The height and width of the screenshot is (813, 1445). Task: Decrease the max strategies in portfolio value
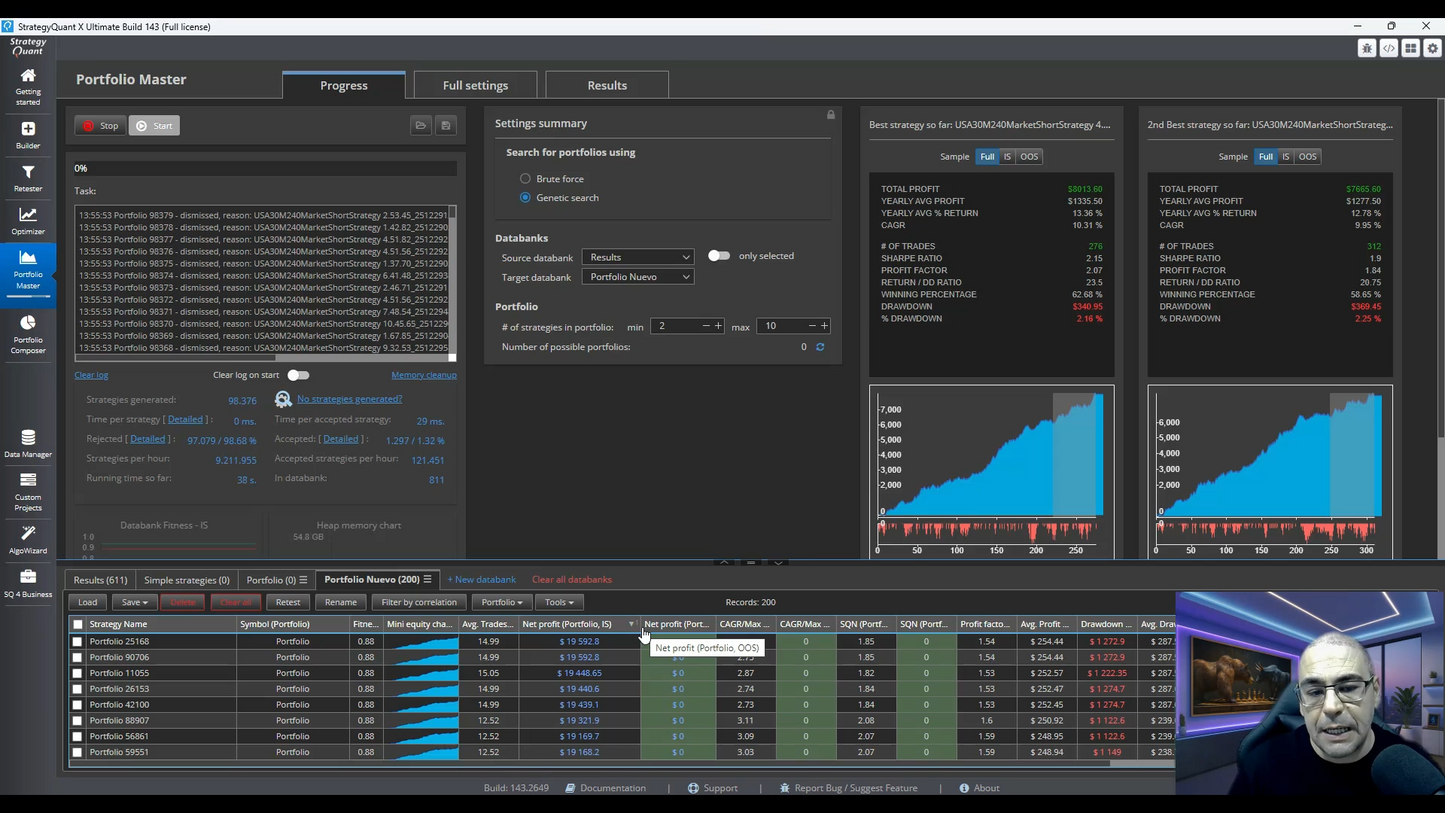[x=812, y=326]
